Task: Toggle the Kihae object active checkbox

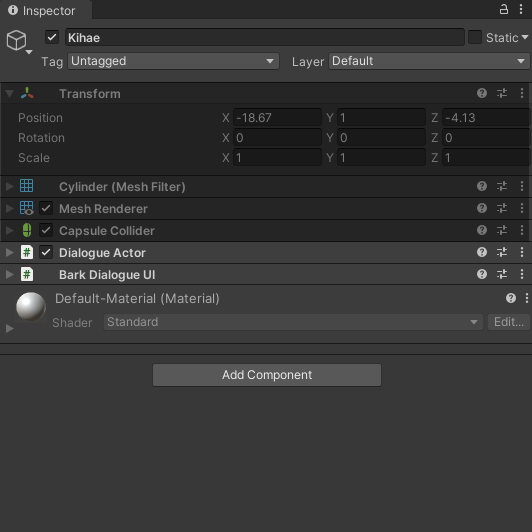Action: [x=52, y=37]
